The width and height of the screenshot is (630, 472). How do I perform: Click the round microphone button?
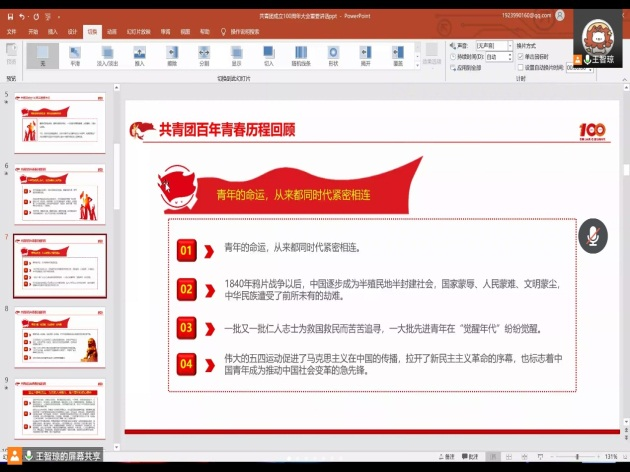[x=592, y=236]
